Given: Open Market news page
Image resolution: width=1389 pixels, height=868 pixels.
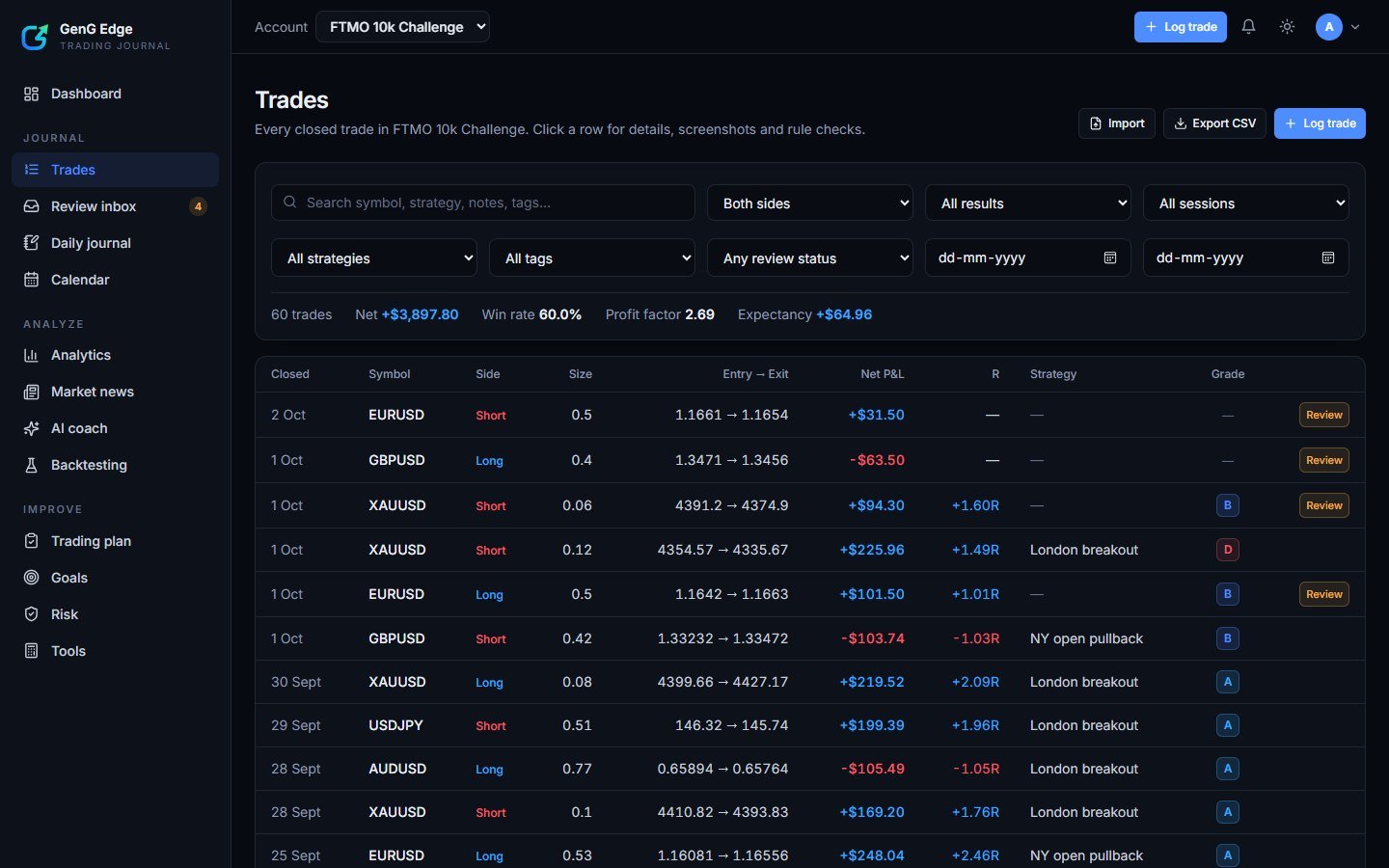Looking at the screenshot, I should coord(115,392).
